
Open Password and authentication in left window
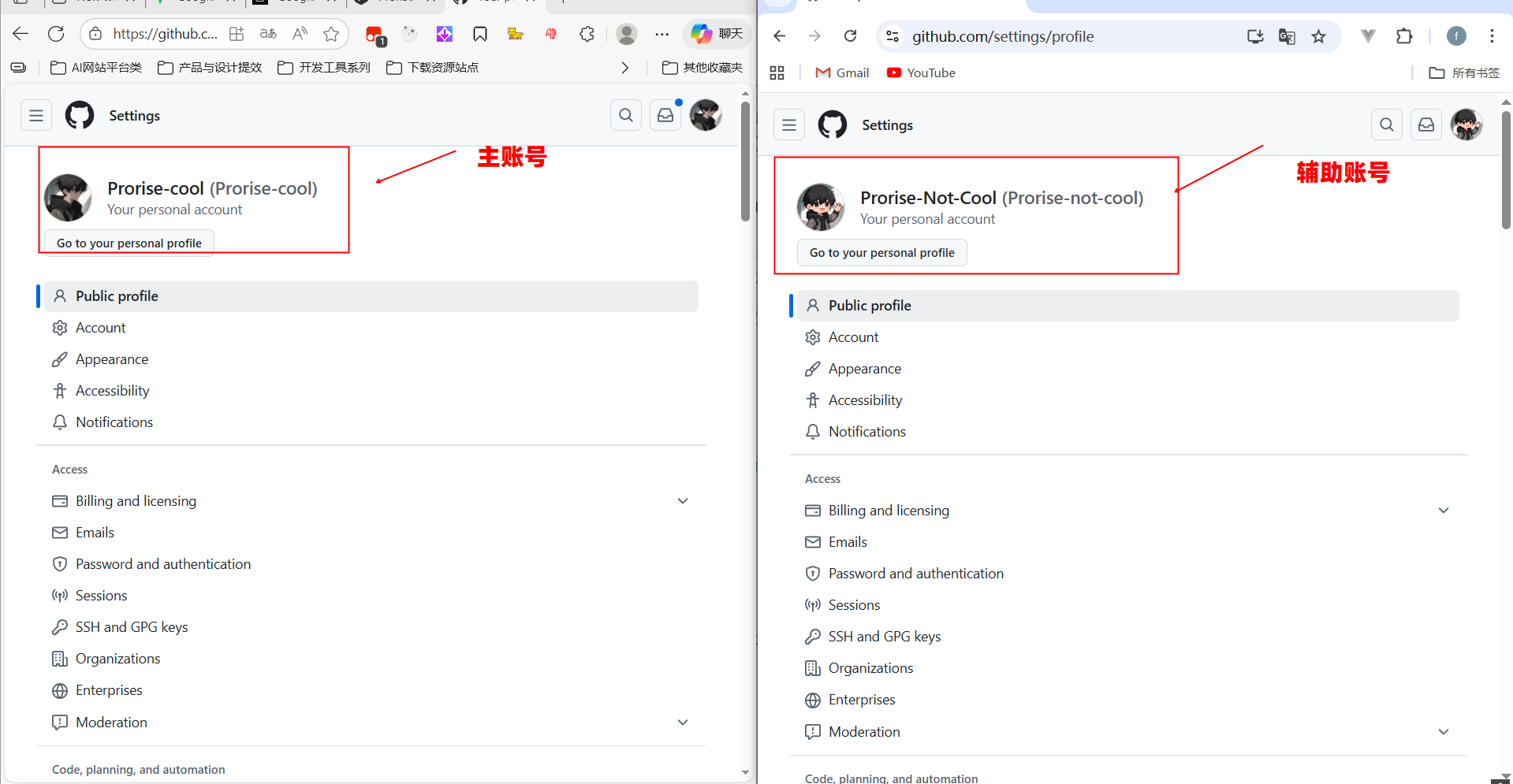[163, 564]
